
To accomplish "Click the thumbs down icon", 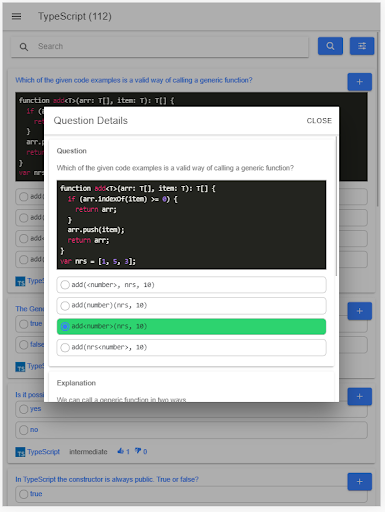I will coord(138,451).
